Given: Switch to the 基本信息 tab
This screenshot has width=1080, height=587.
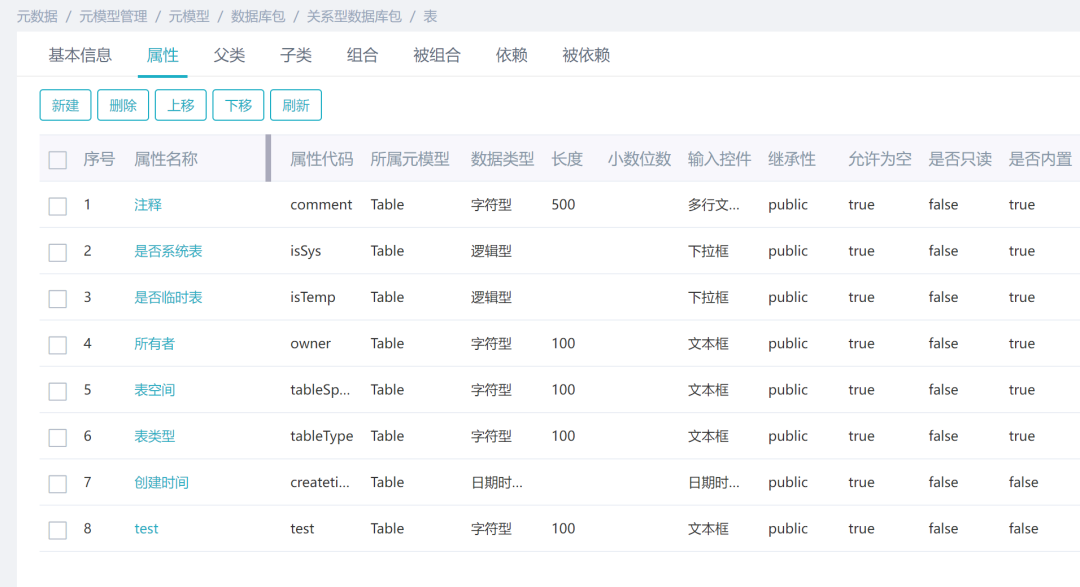Looking at the screenshot, I should click(80, 55).
